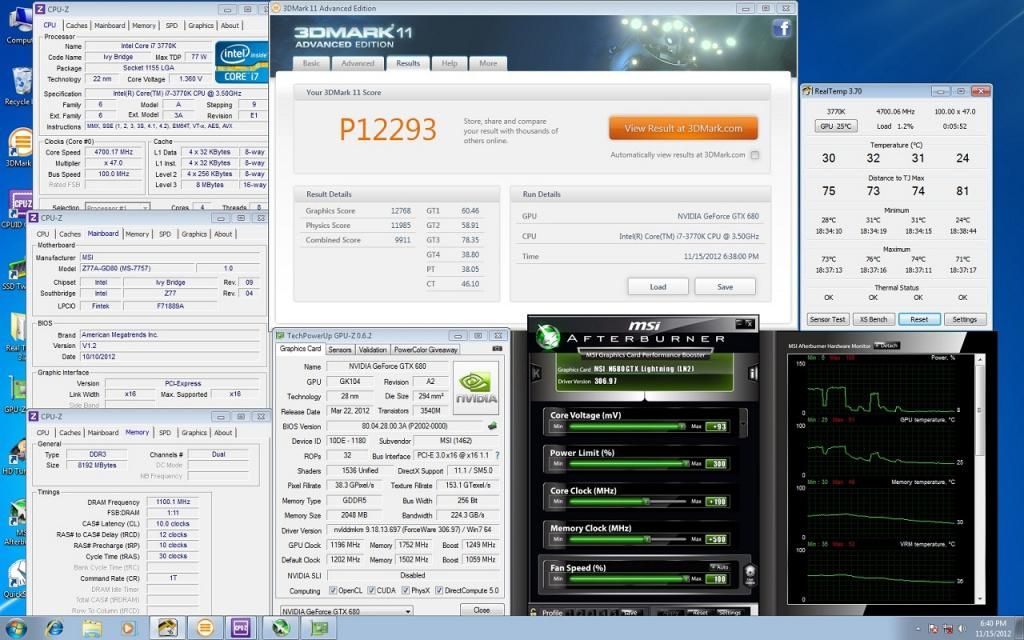The image size is (1024, 640).
Task: Open the CPUID desktop shortcut
Action: [x=20, y=208]
